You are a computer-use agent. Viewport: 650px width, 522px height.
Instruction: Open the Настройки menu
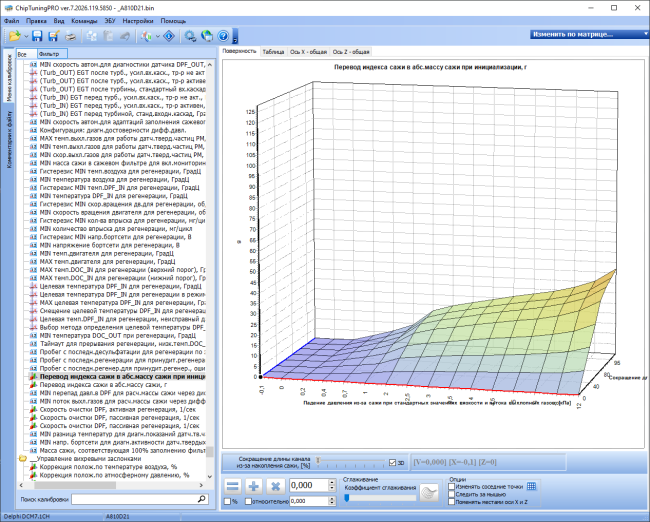138,21
